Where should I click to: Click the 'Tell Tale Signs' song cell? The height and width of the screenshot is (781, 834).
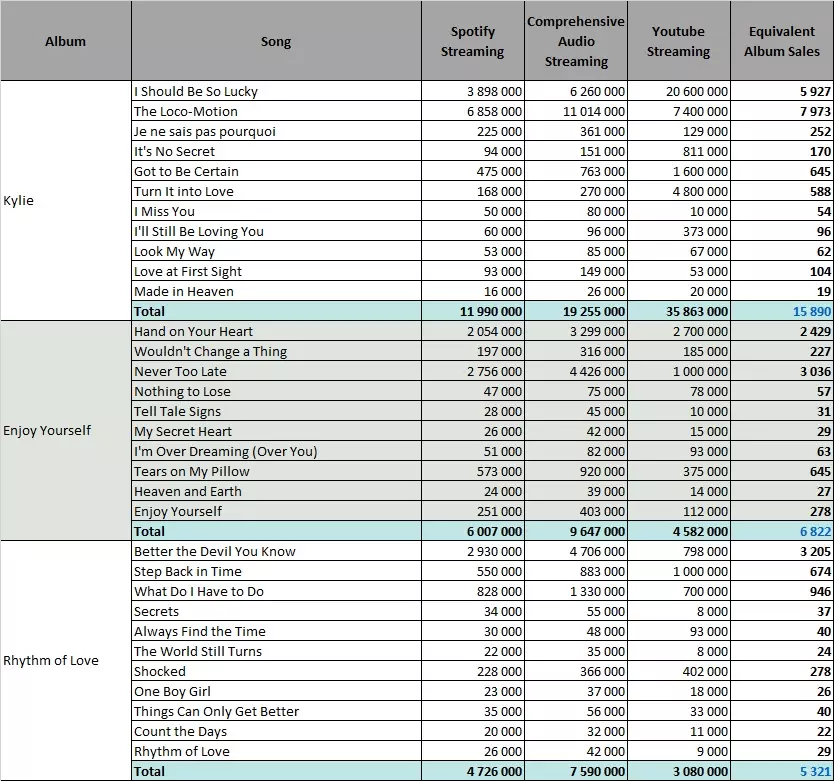point(276,411)
